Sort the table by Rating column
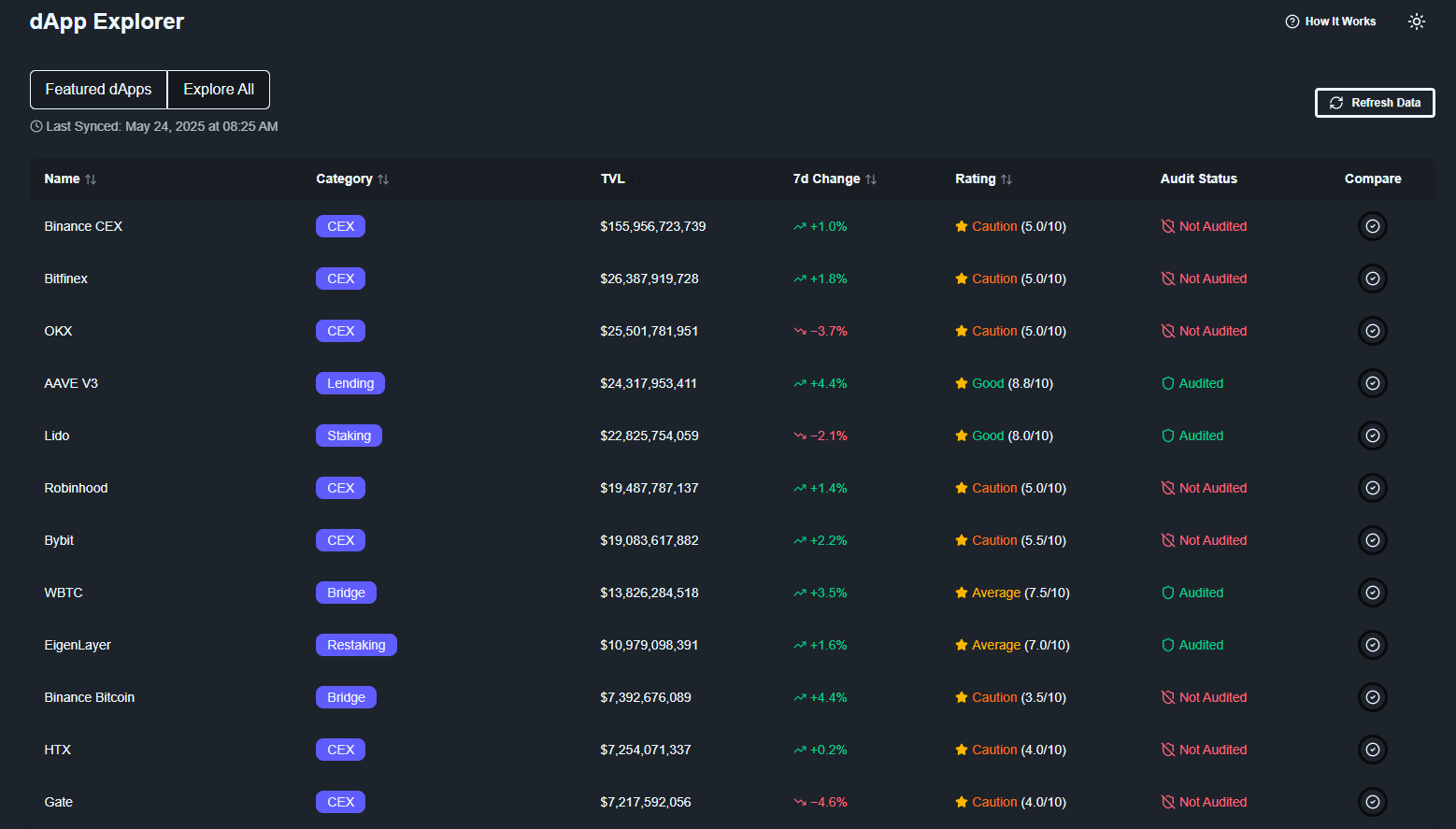 point(983,179)
